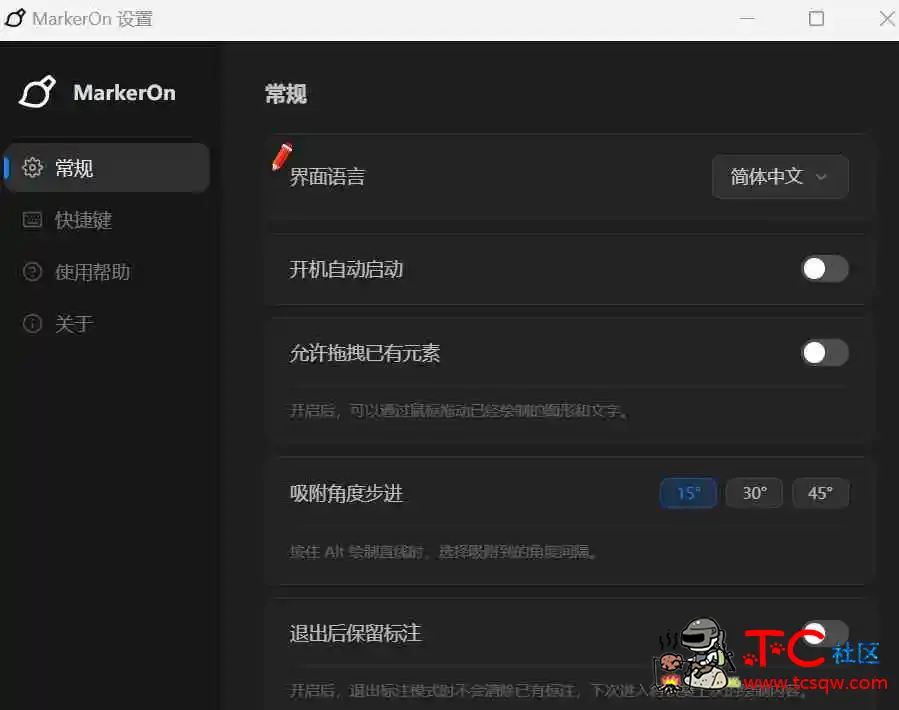Click the 界面语言 label
The height and width of the screenshot is (710, 899).
point(327,177)
